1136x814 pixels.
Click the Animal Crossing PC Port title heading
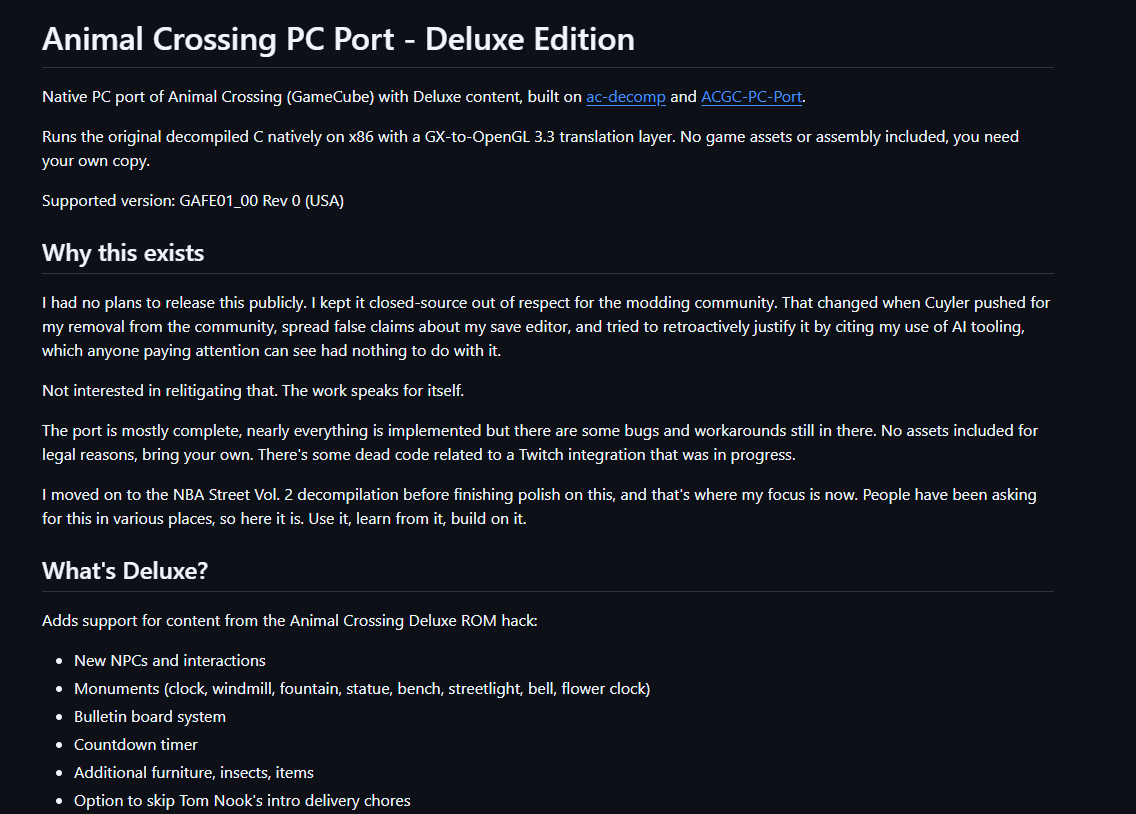tap(338, 39)
